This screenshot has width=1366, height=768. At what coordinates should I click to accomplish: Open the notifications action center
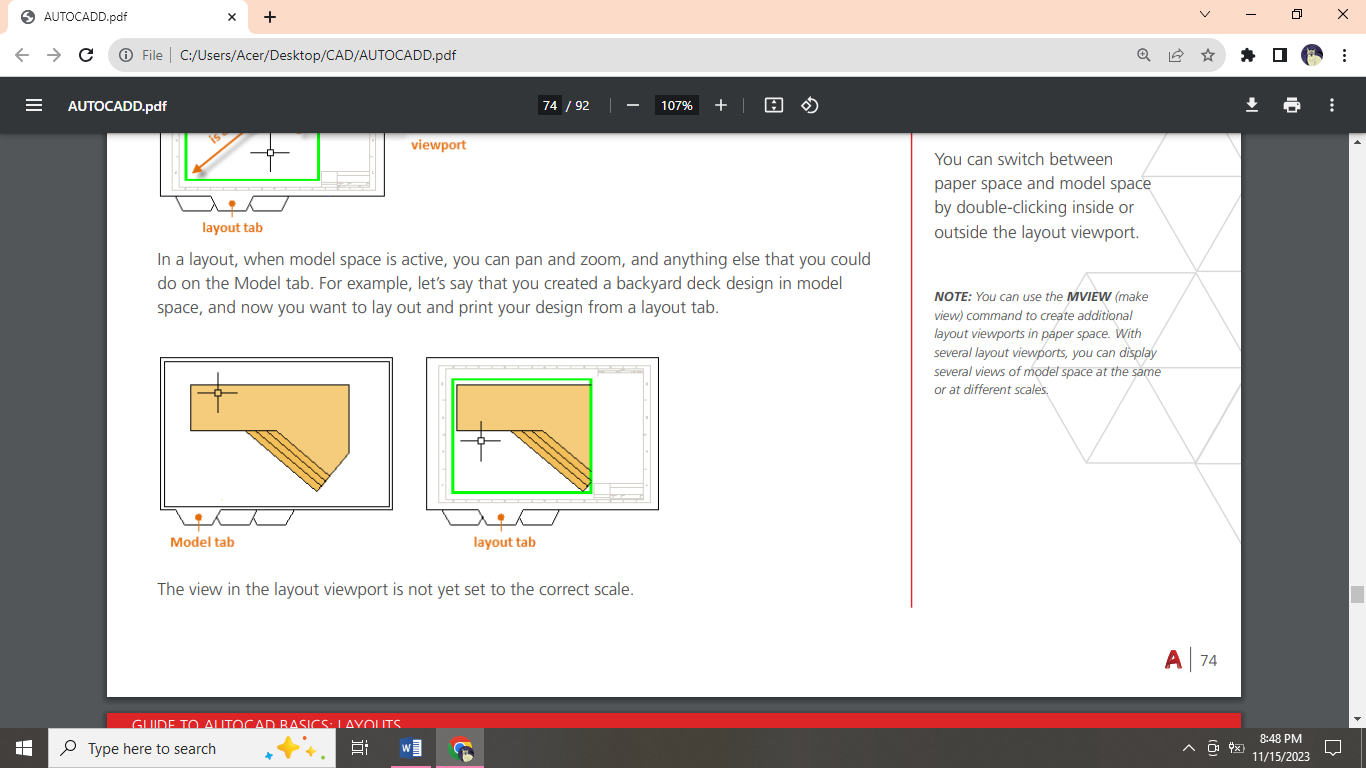1332,748
